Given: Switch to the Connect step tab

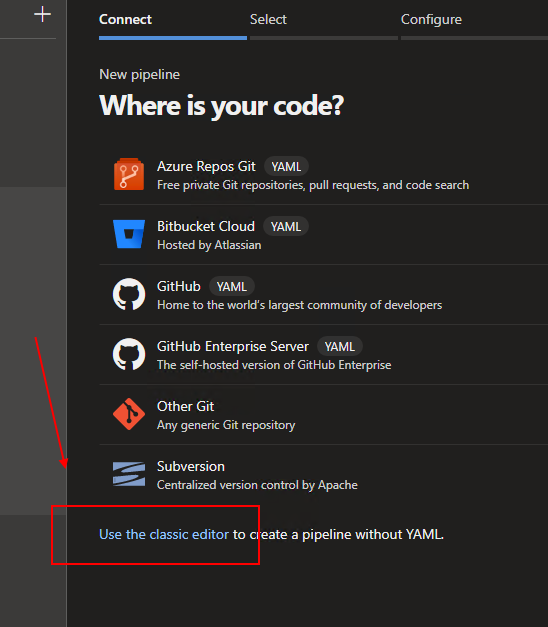Looking at the screenshot, I should pyautogui.click(x=125, y=19).
